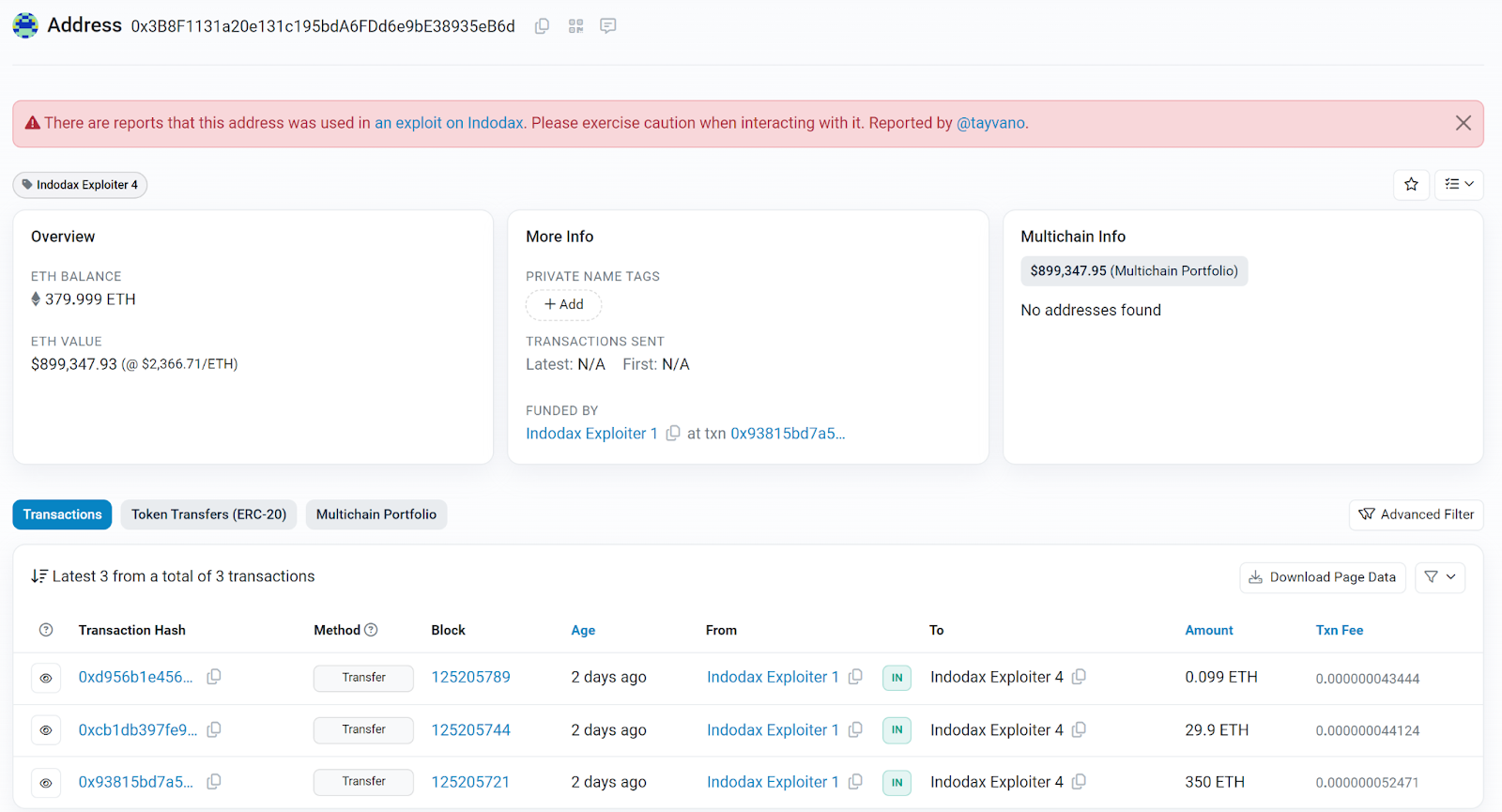Screen dimensions: 1502x812
Task: Copy From address in 29.9 ETH row
Action: [855, 729]
